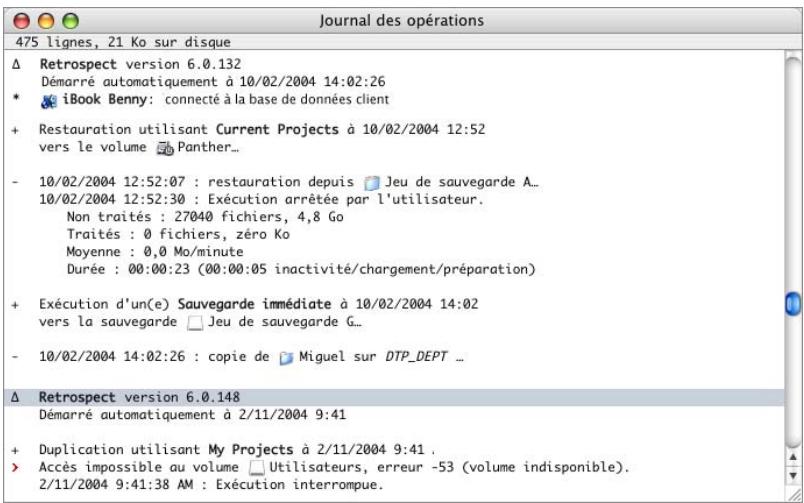Click the delta marker beside version 6.0.132
804x503 pixels.
click(16, 64)
